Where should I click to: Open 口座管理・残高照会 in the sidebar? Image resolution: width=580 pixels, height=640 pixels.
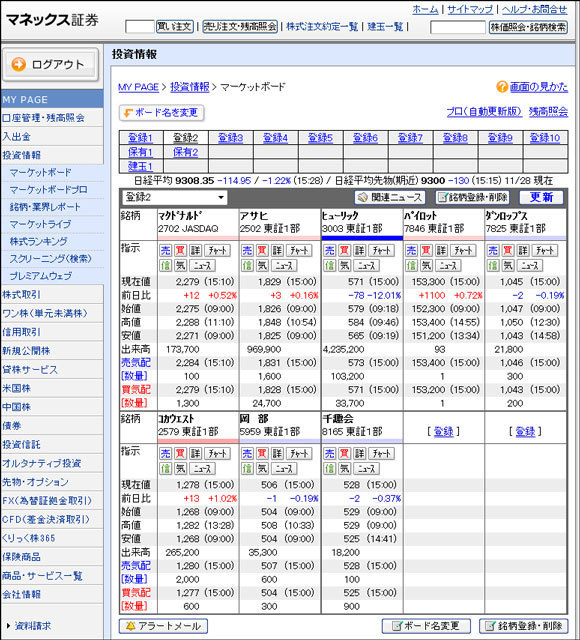tap(43, 118)
